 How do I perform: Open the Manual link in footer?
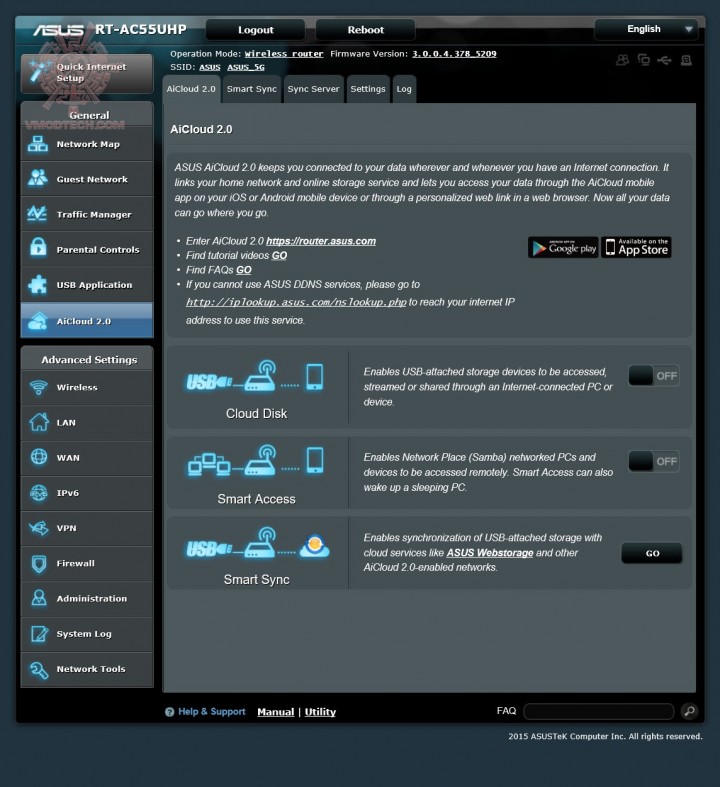point(275,712)
